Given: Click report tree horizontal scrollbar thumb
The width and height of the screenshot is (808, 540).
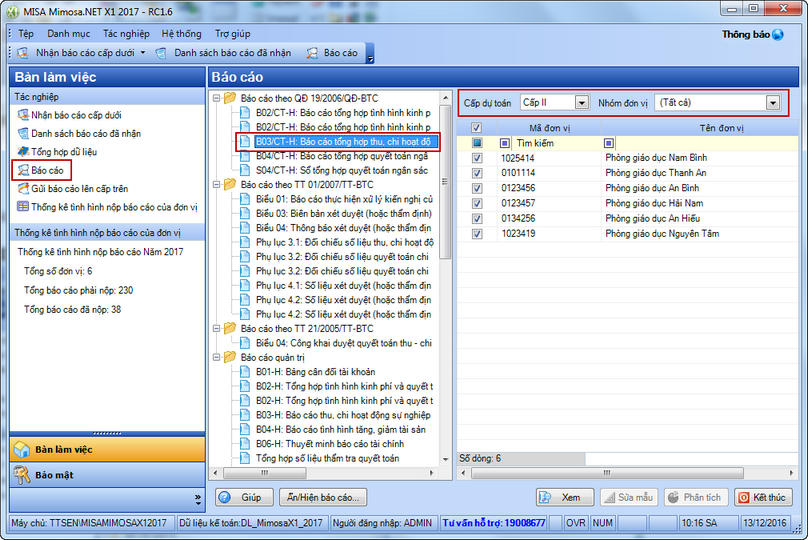Looking at the screenshot, I should coord(265,472).
